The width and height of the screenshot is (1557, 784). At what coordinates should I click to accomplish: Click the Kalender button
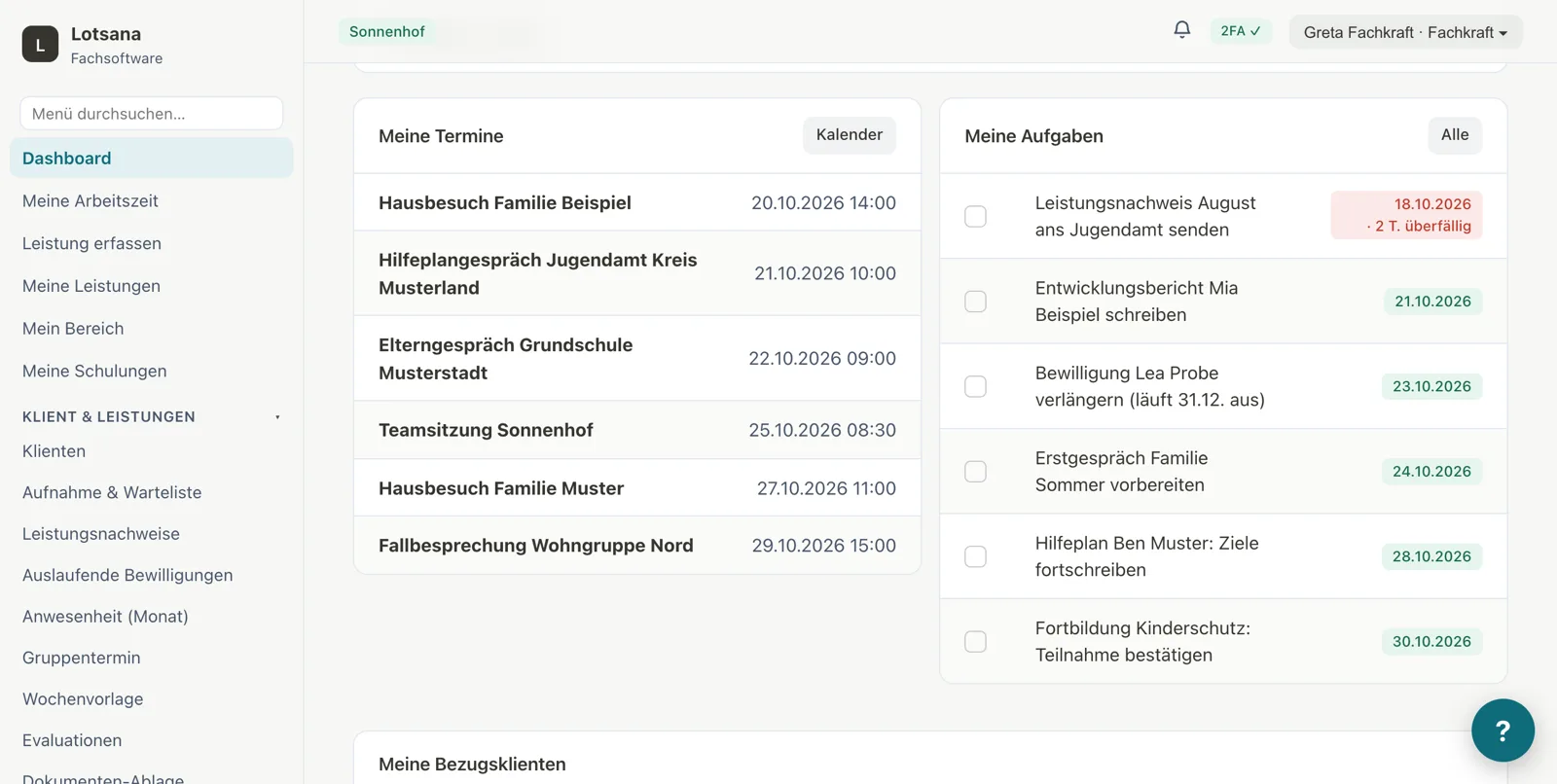pyautogui.click(x=849, y=135)
